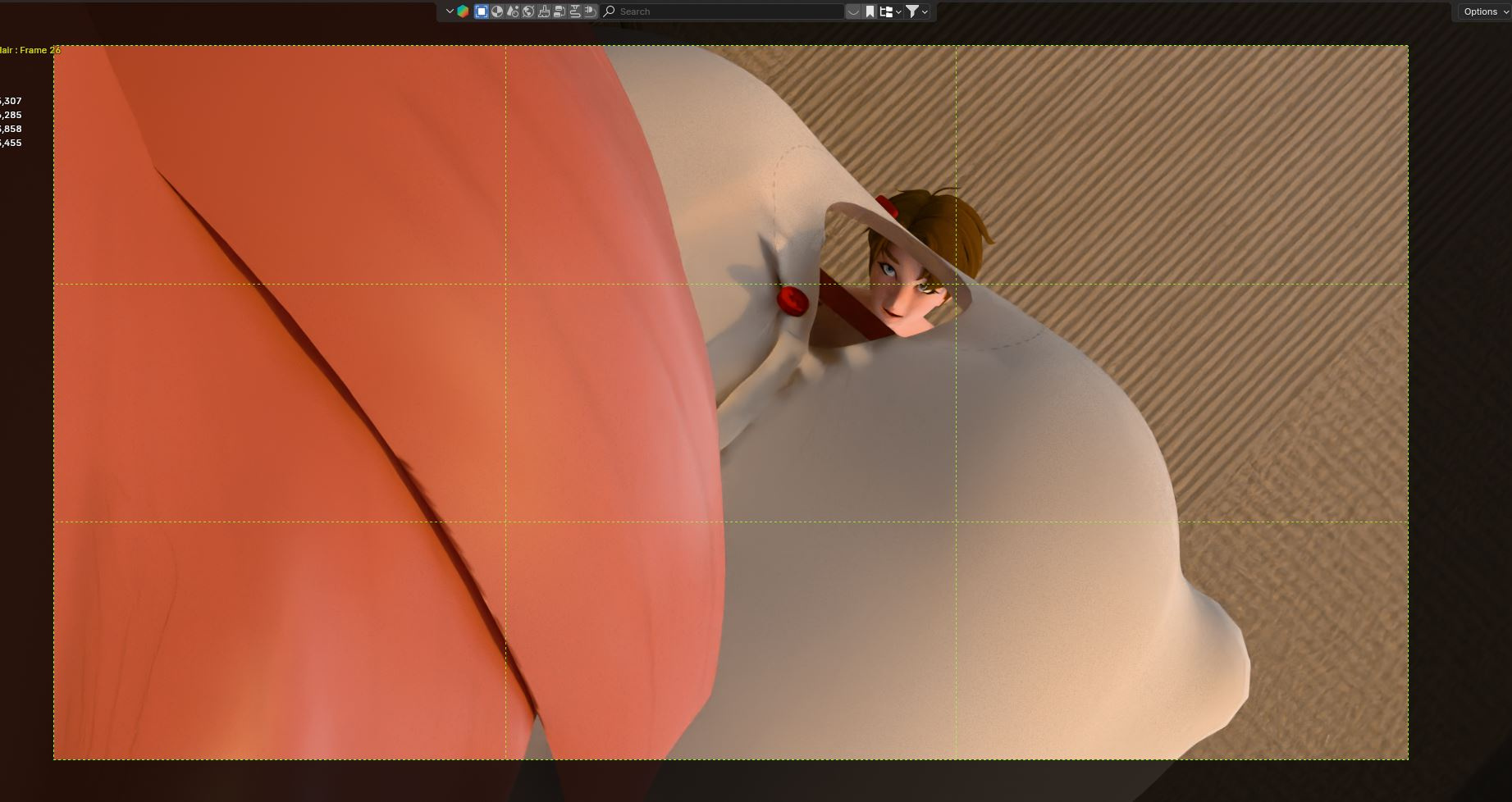Screen dimensions: 1512x802
Task: Click the magnifier icon in the search box
Action: point(610,11)
